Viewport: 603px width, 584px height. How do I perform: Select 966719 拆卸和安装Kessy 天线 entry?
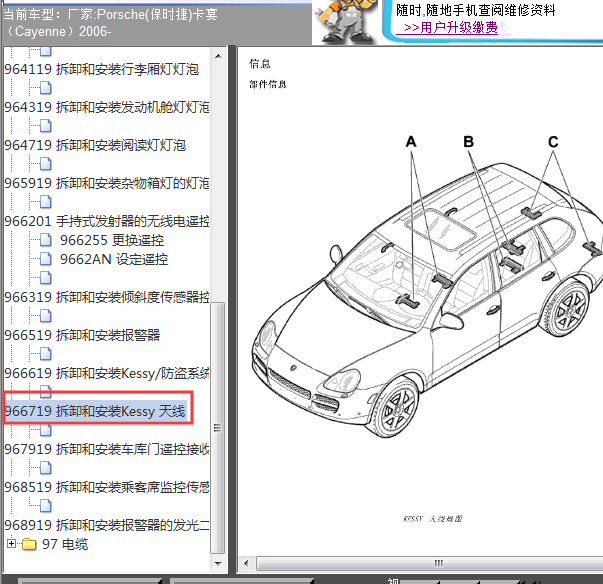pos(95,411)
